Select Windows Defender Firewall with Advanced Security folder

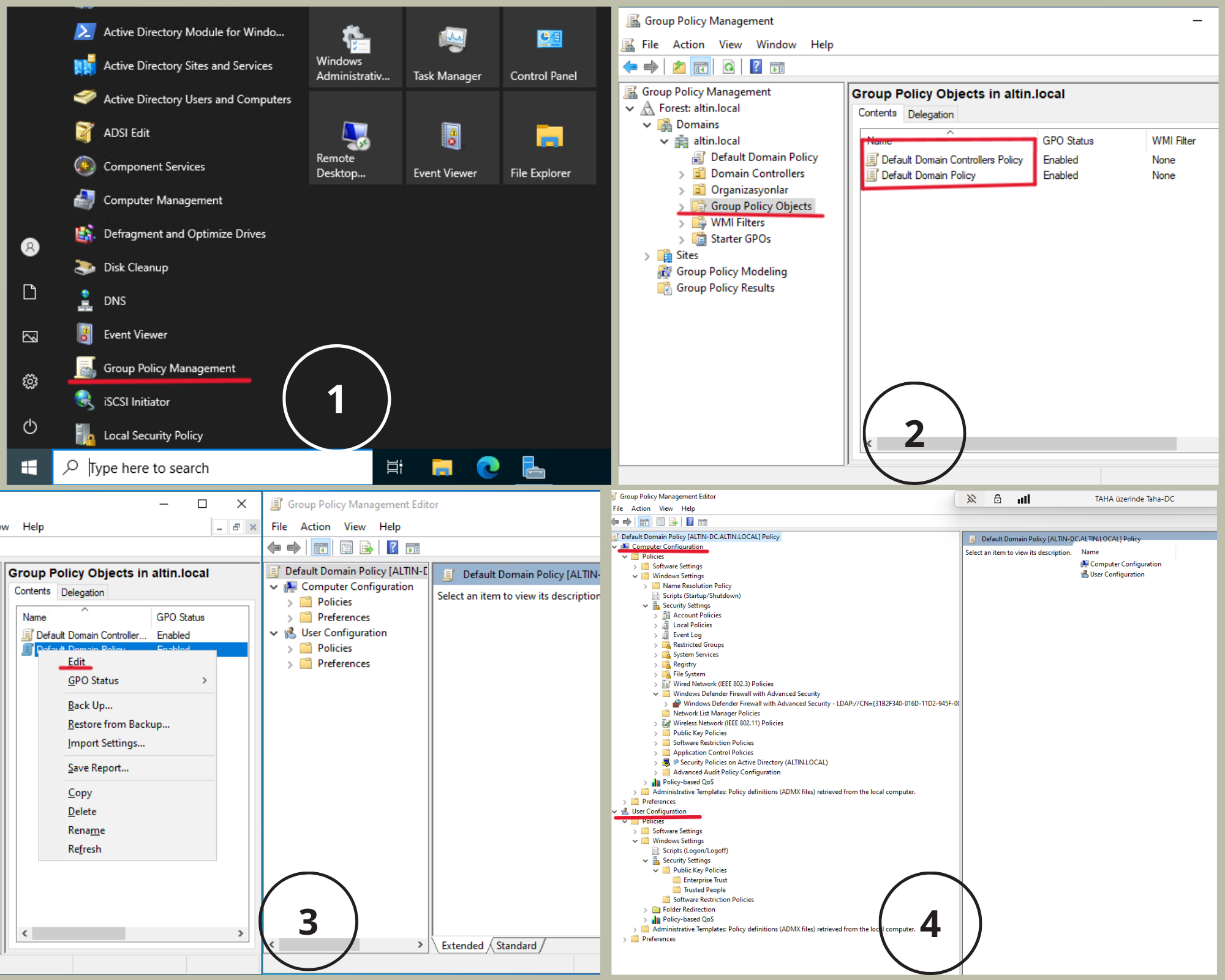click(746, 694)
